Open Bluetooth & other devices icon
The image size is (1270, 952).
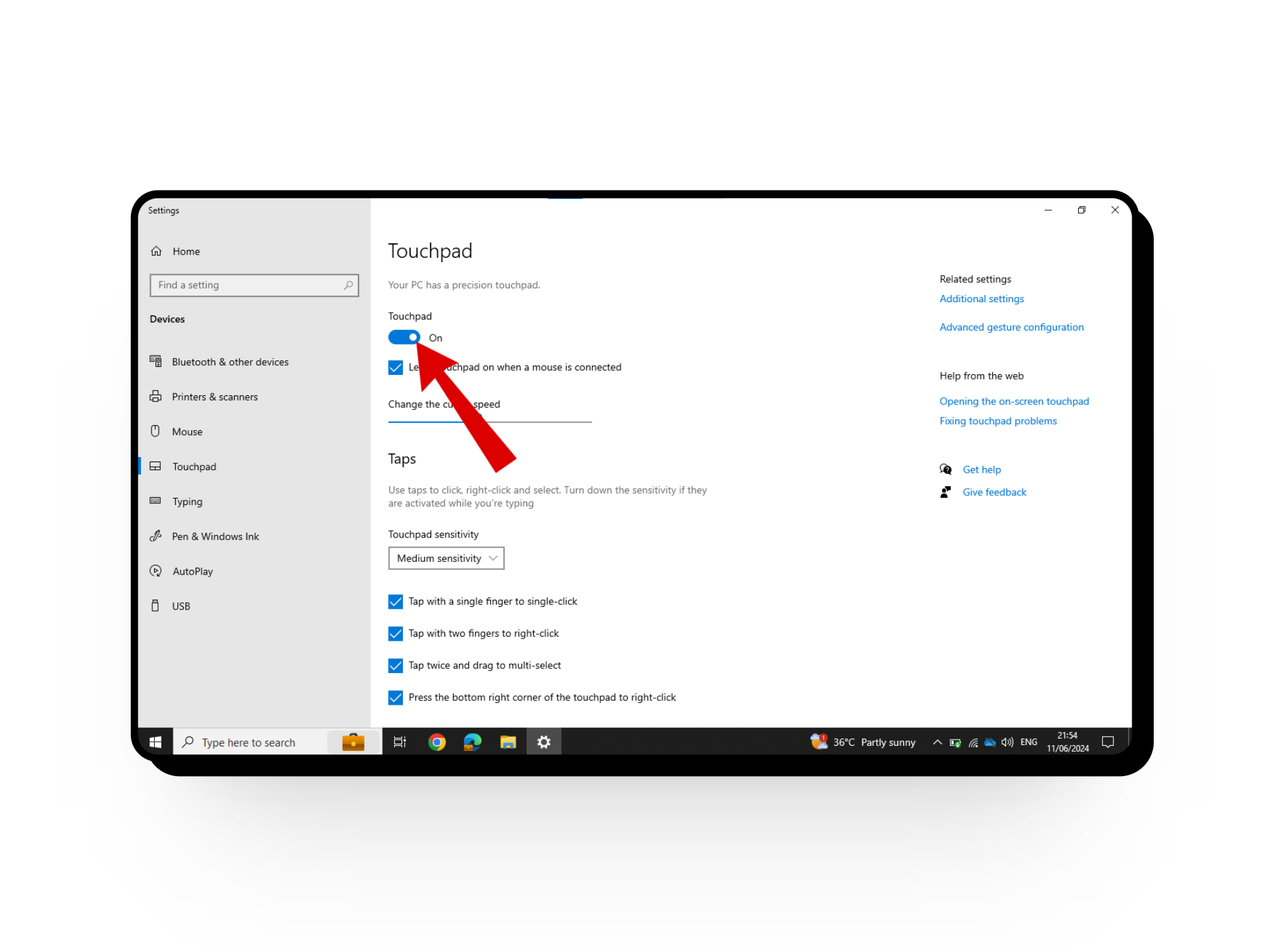tap(155, 361)
